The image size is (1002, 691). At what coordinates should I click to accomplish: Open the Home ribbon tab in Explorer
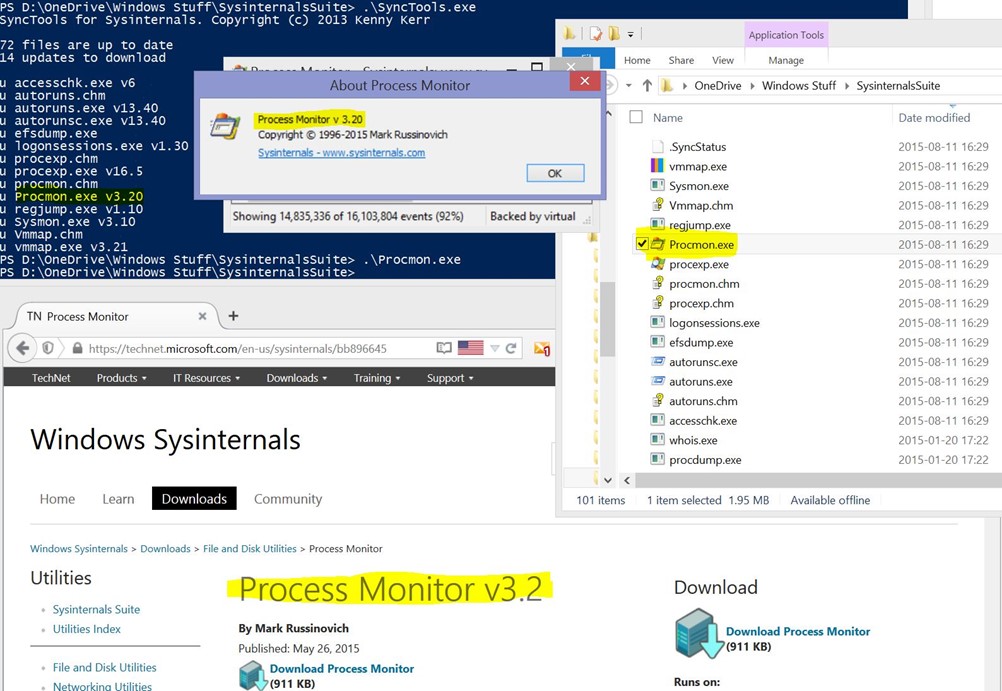(x=637, y=60)
